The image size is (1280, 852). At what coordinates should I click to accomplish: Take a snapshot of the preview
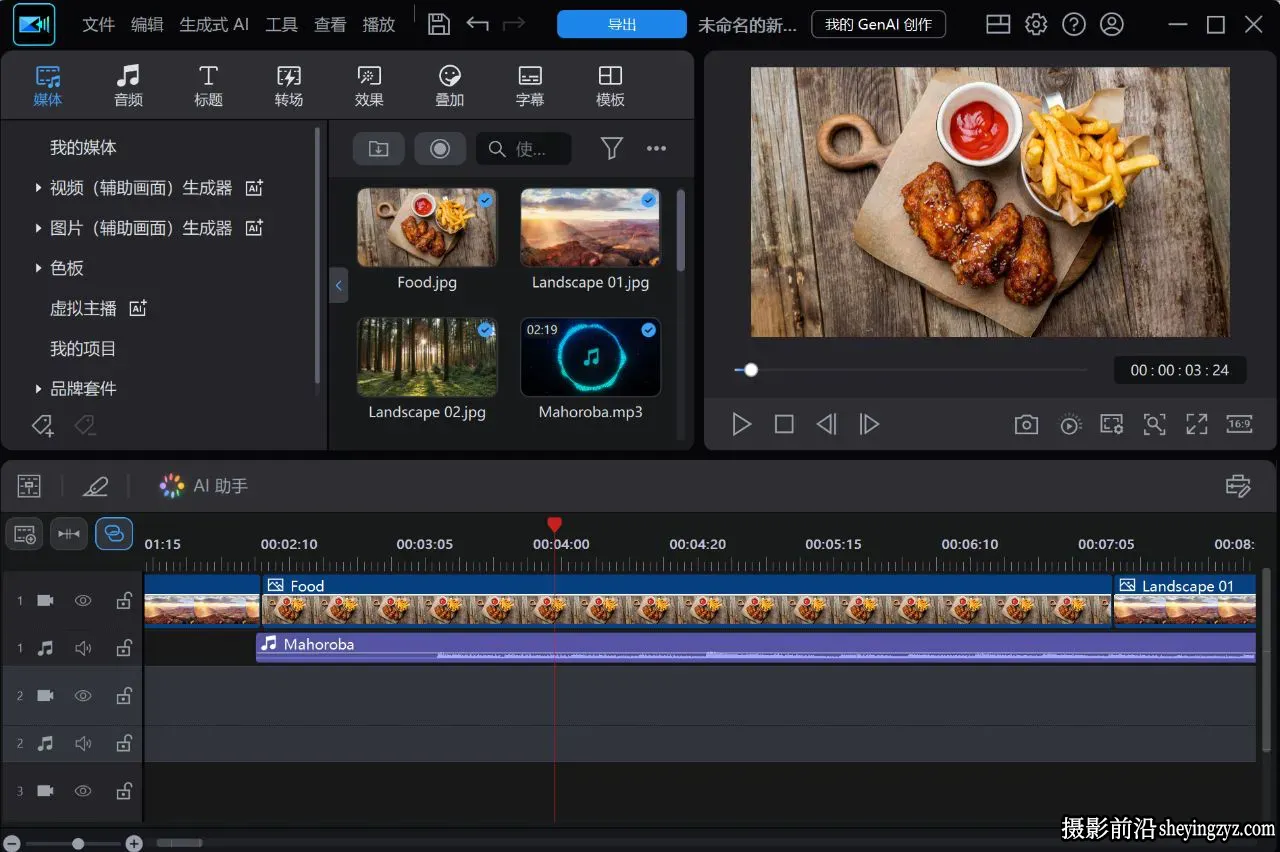pos(1026,424)
